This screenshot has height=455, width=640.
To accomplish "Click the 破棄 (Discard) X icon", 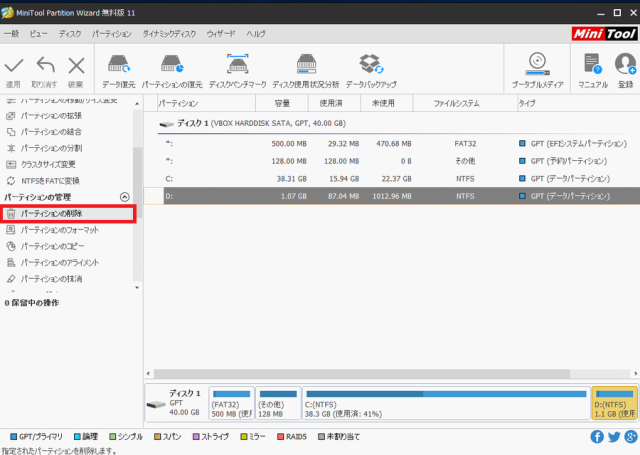I will [x=76, y=65].
